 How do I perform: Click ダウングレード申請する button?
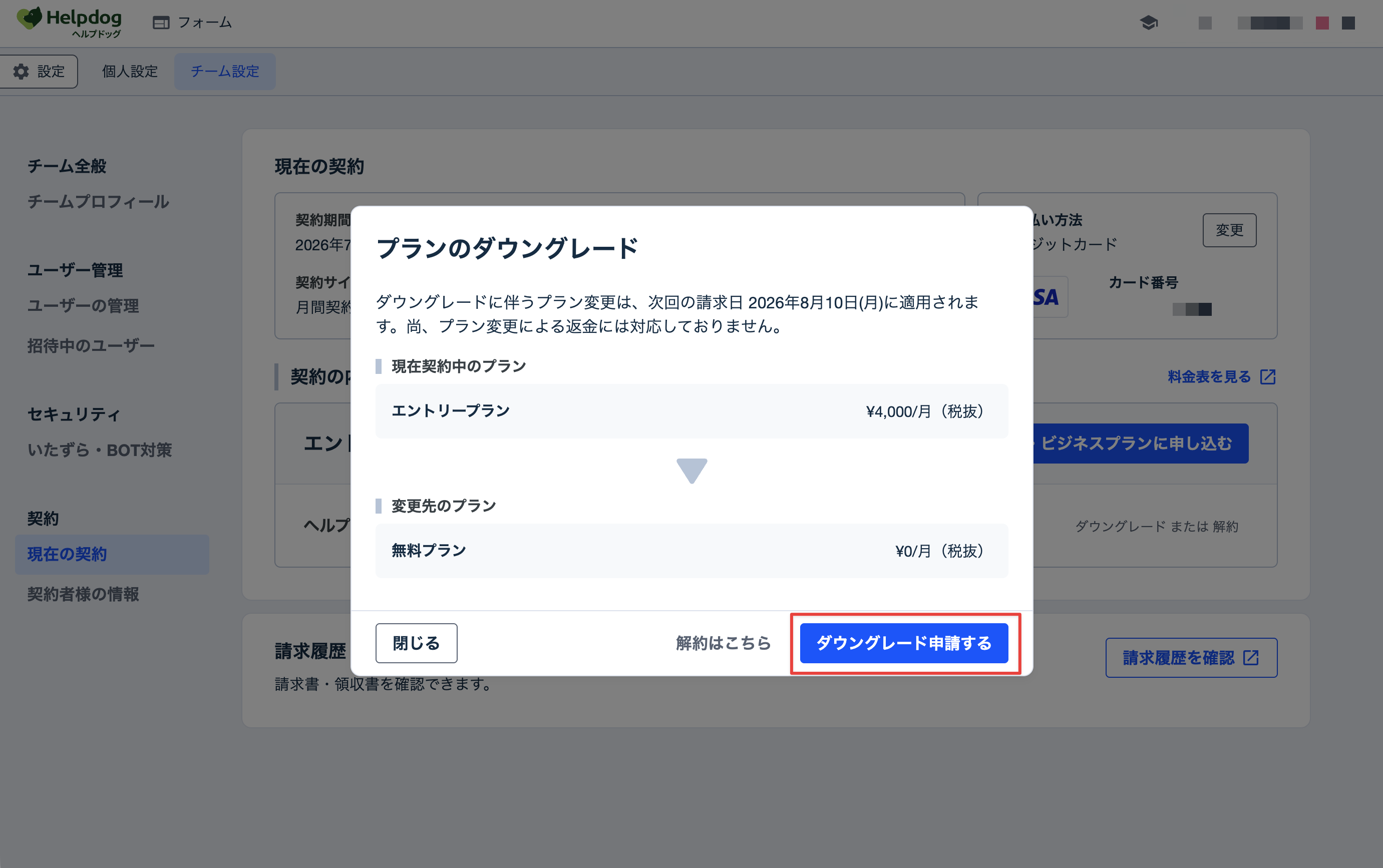[x=904, y=644]
